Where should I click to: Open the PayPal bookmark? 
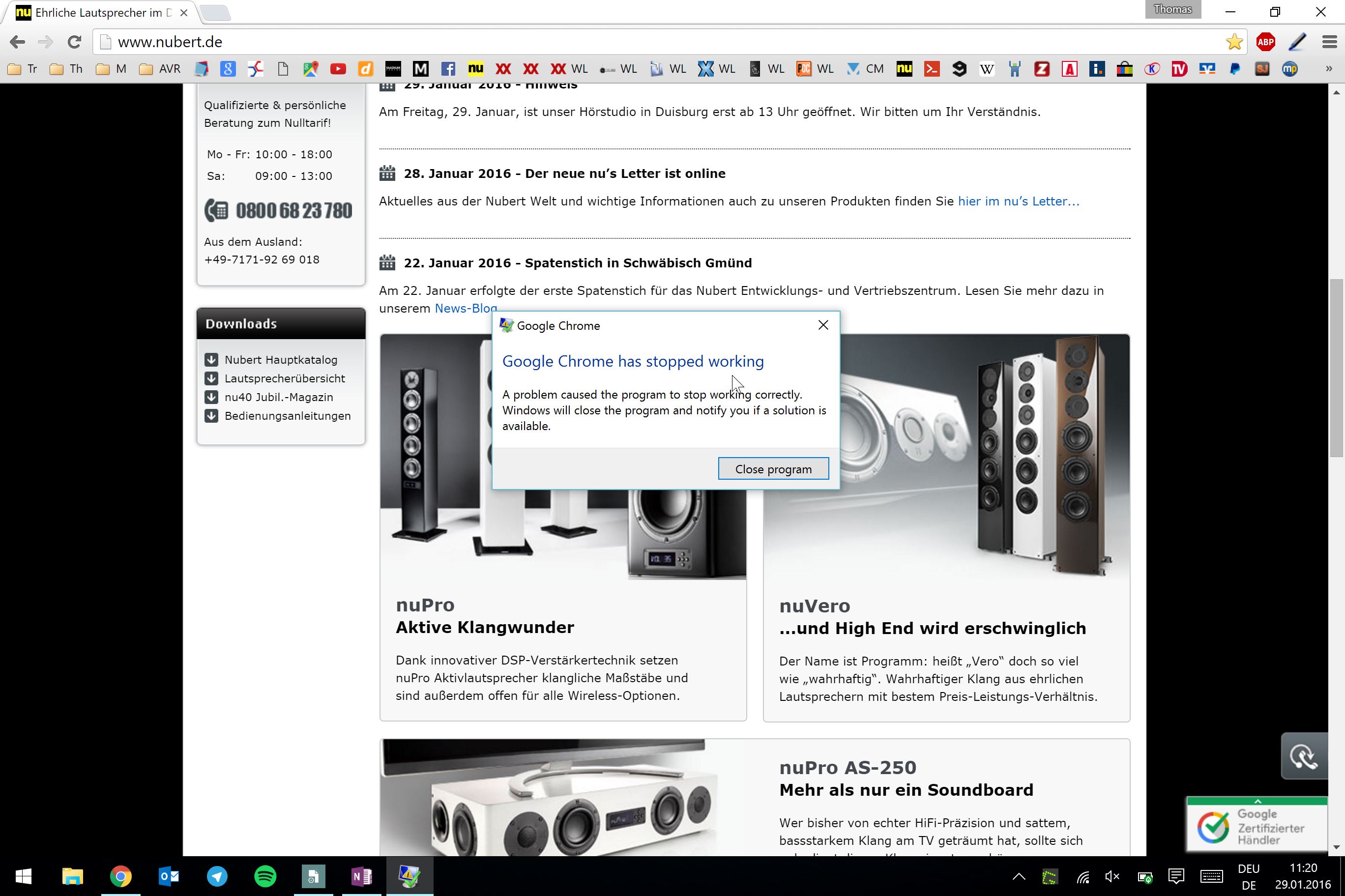click(1234, 69)
